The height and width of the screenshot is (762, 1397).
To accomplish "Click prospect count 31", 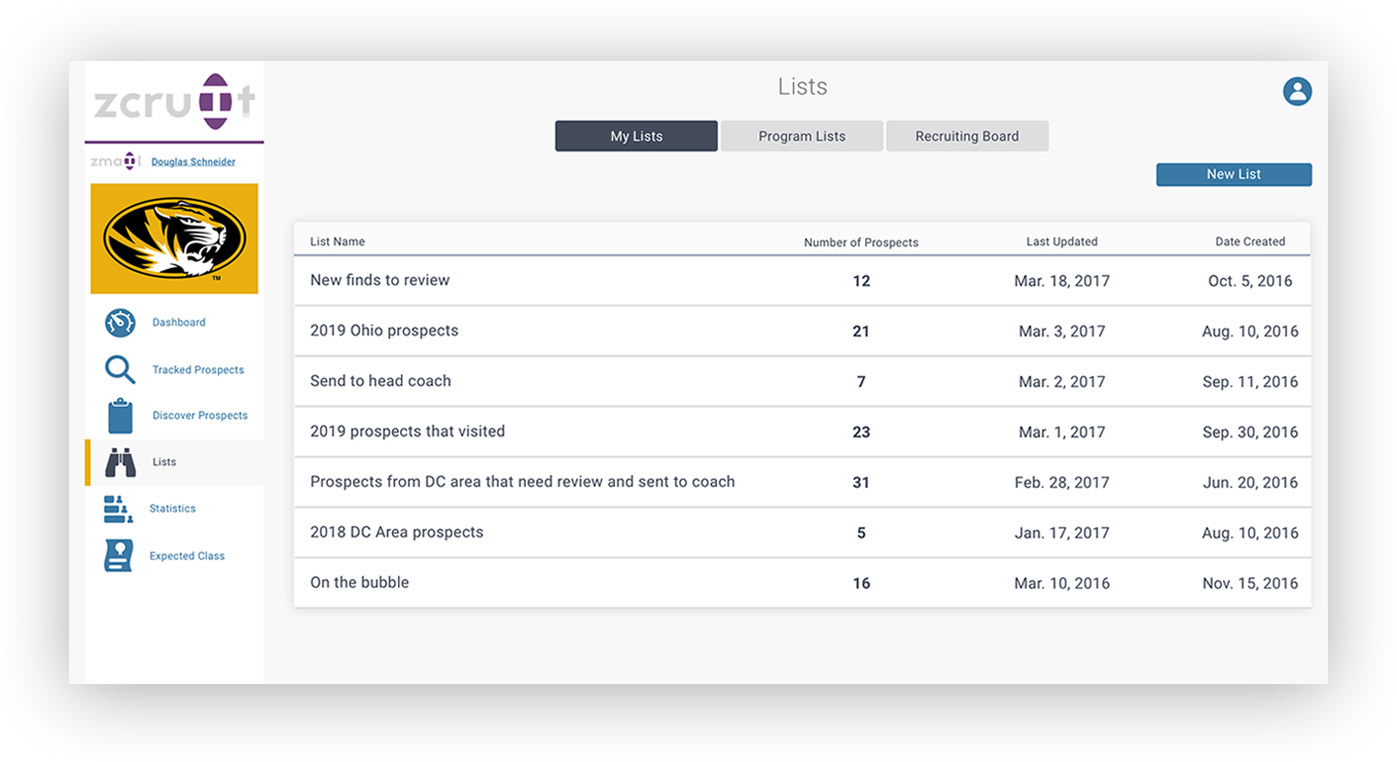I will coord(861,482).
